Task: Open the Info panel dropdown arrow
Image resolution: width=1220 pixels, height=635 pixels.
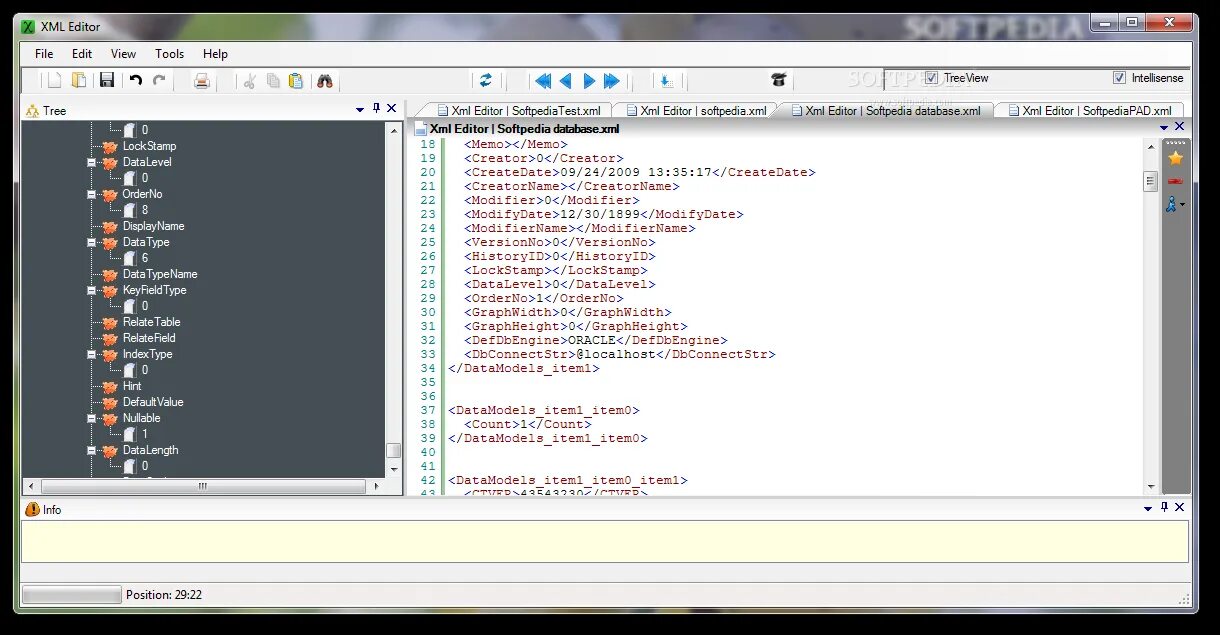Action: (x=1148, y=509)
